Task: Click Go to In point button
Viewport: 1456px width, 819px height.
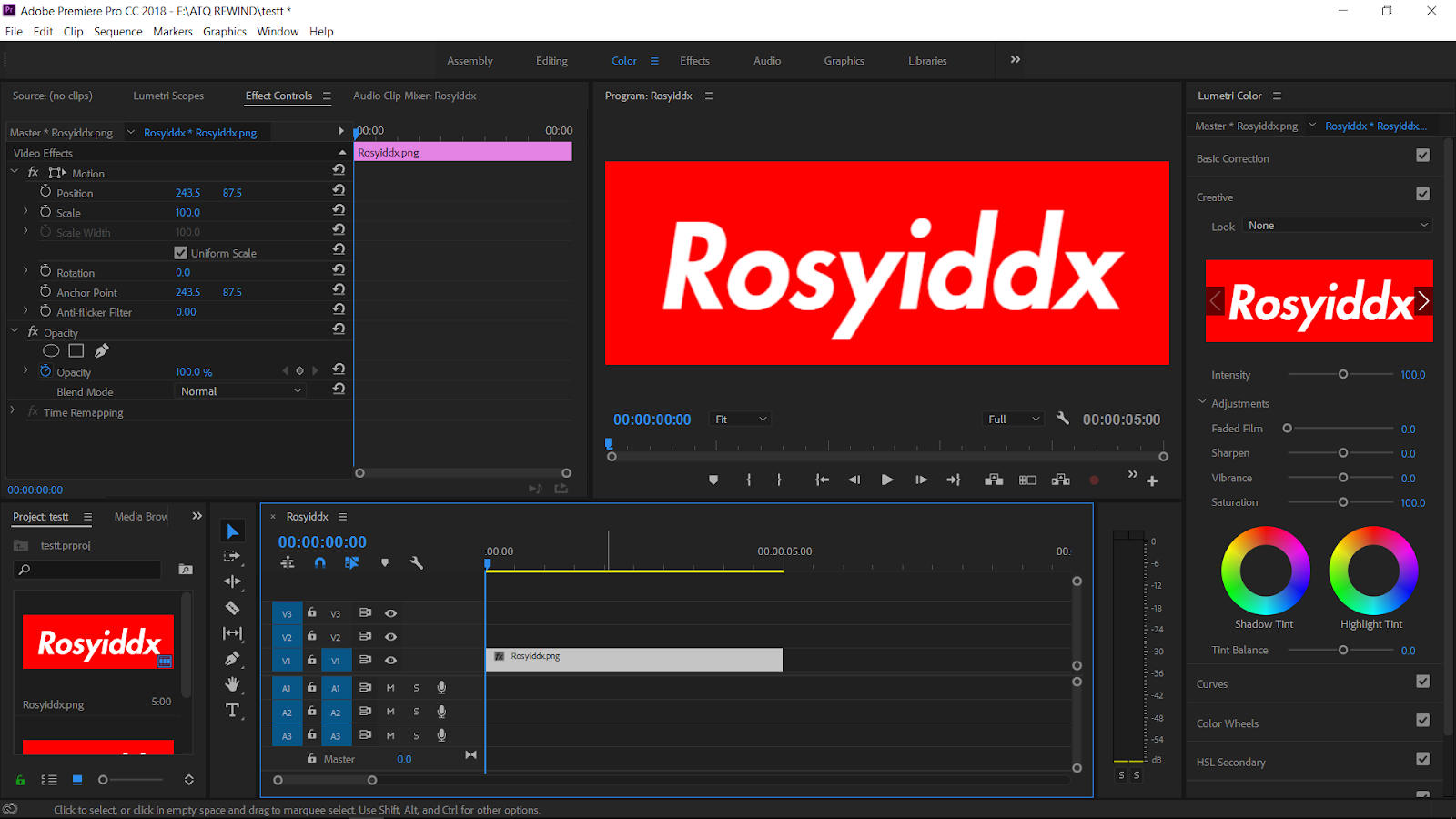Action: coord(822,480)
